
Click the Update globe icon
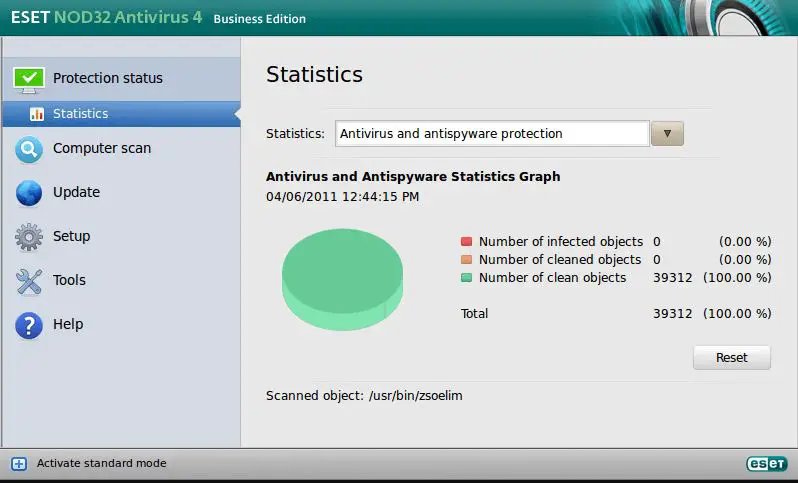pos(29,193)
